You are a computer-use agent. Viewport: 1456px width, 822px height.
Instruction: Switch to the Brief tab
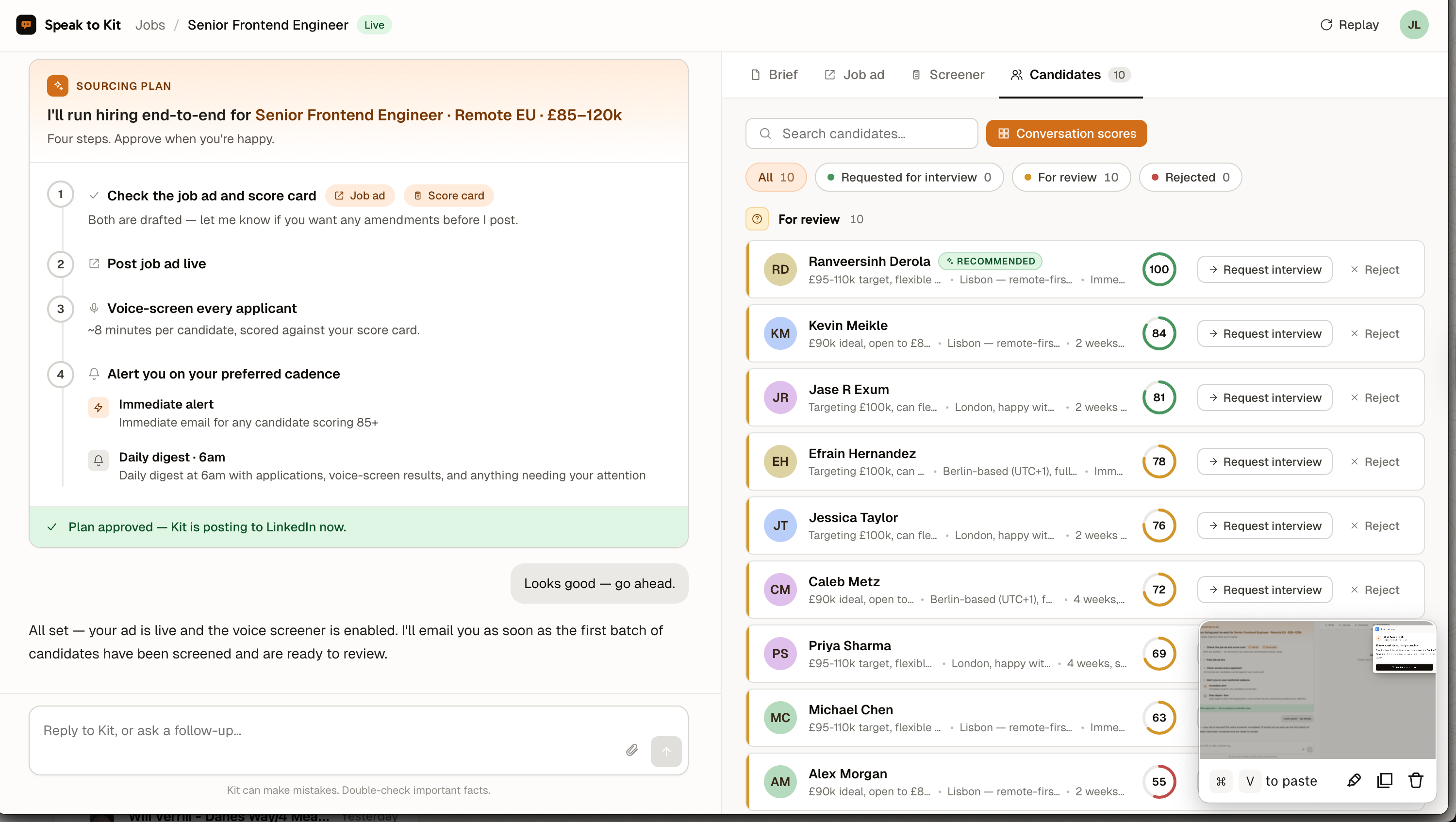click(x=774, y=75)
